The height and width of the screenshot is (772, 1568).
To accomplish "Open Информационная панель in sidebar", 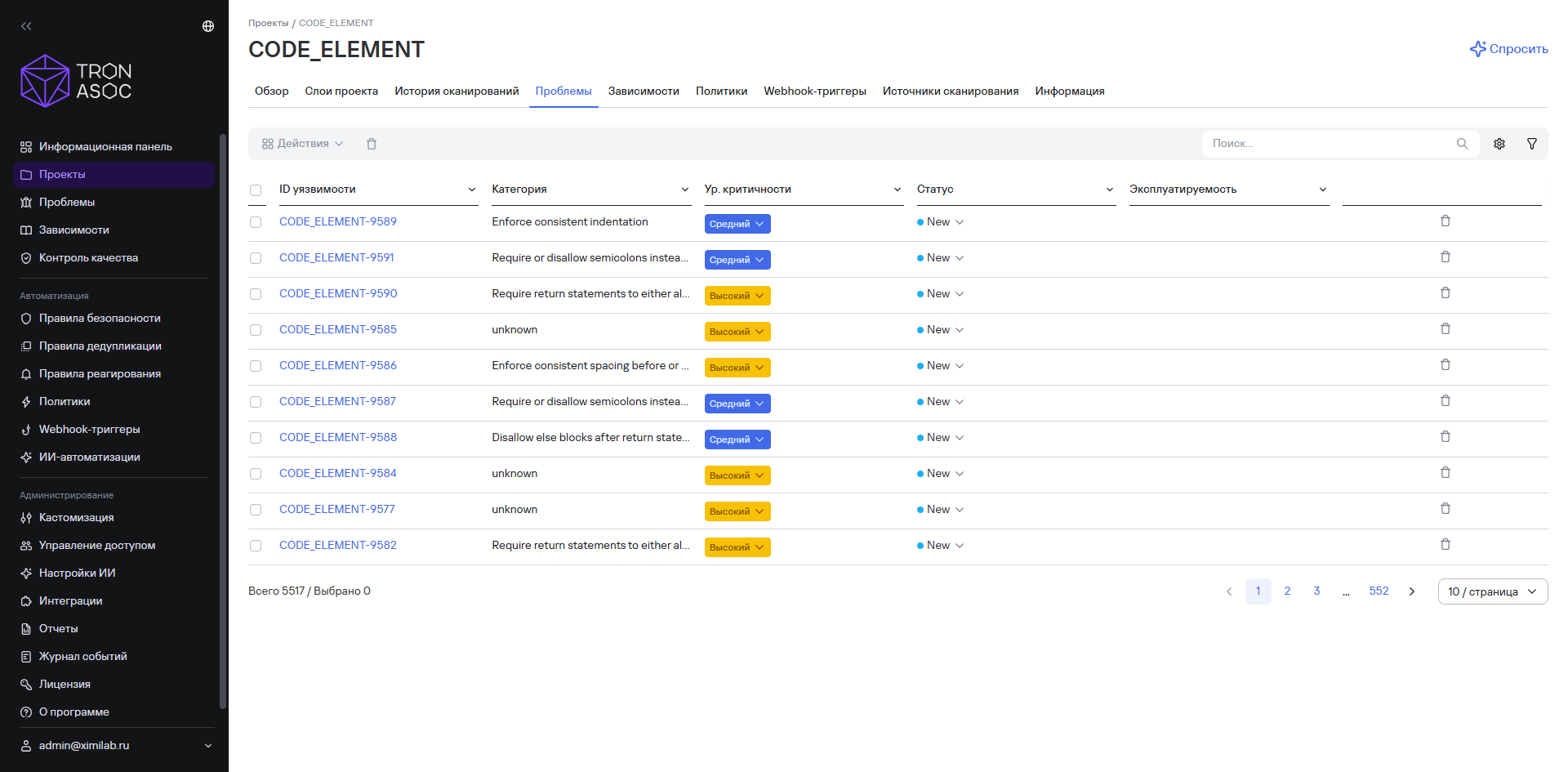I will 114,147.
